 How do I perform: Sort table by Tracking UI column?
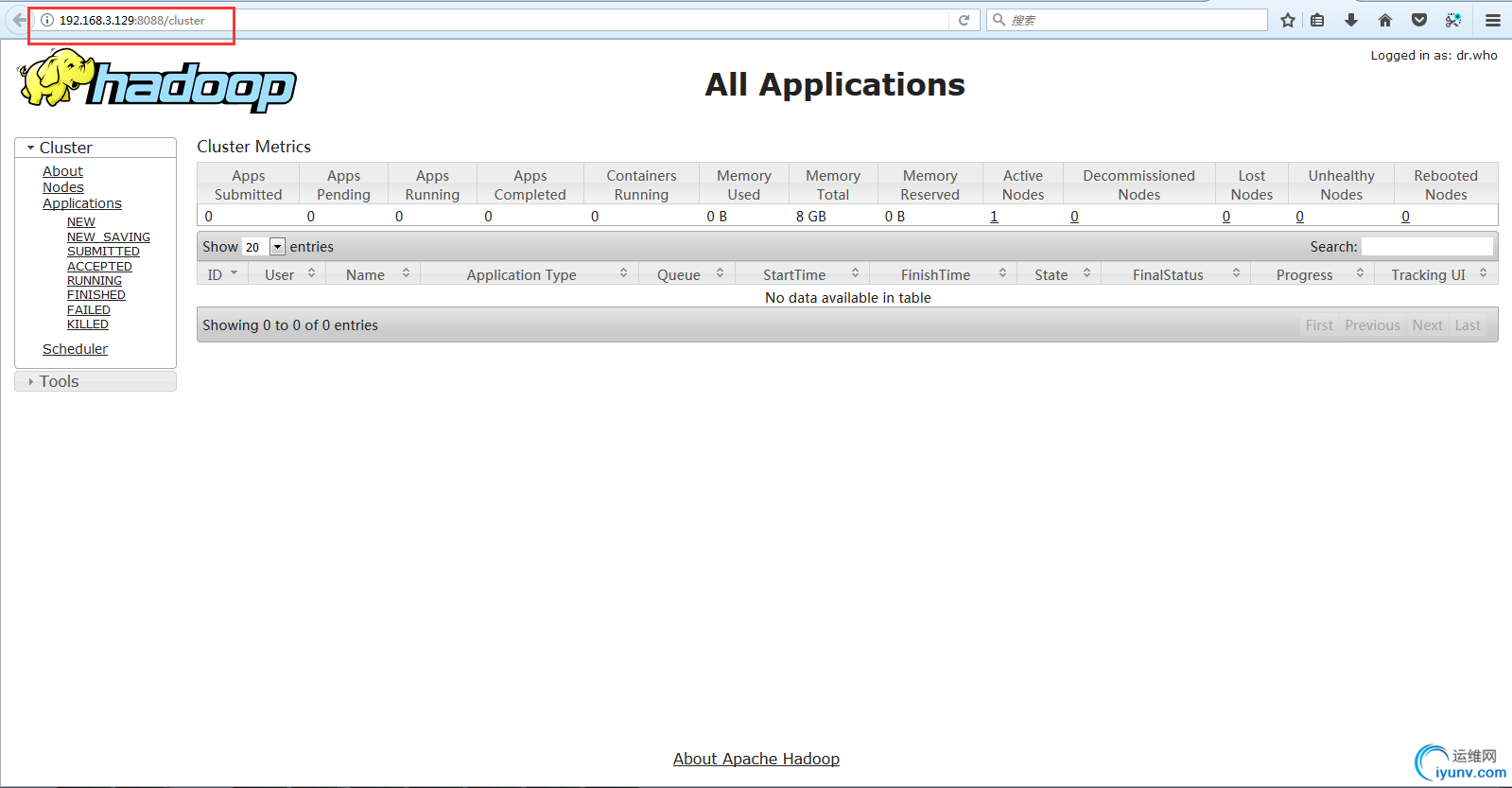1436,274
